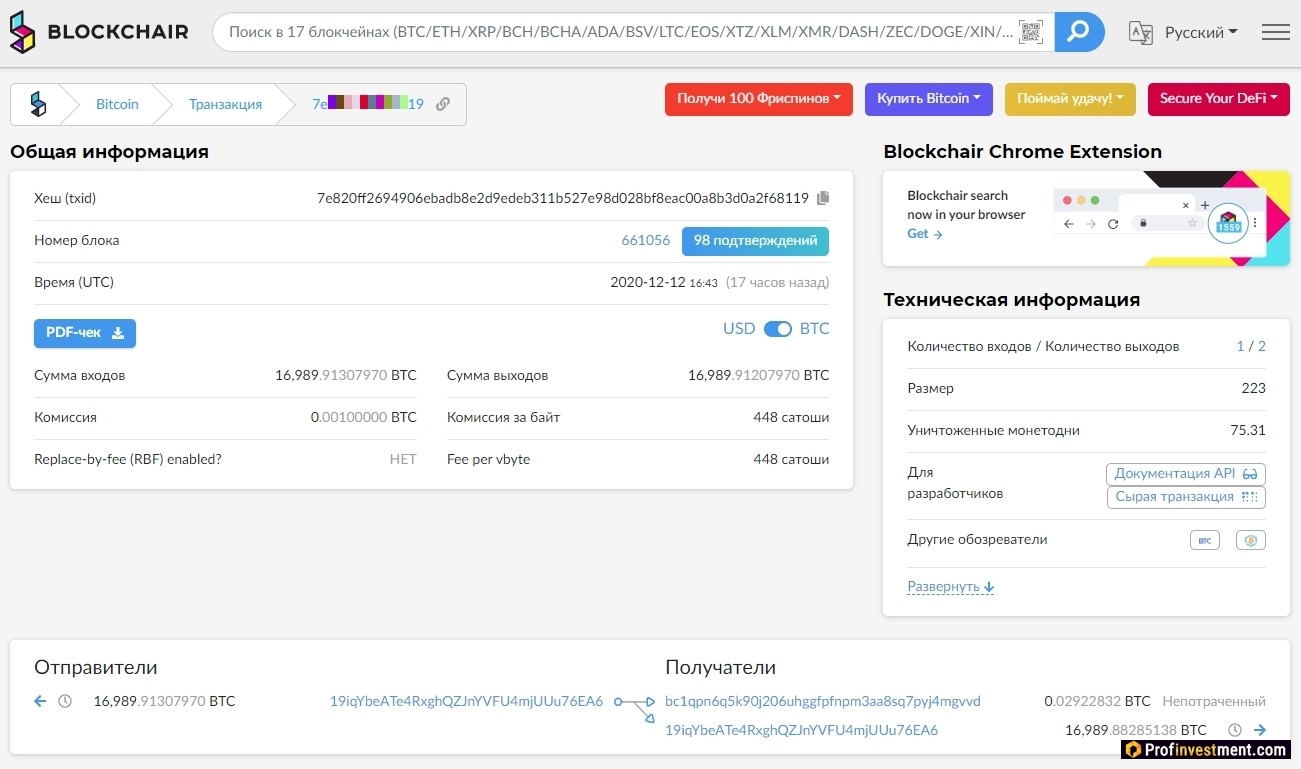Image resolution: width=1301 pixels, height=769 pixels.
Task: Open recipient bc1qpn6q5k90j206 address
Action: click(x=823, y=701)
